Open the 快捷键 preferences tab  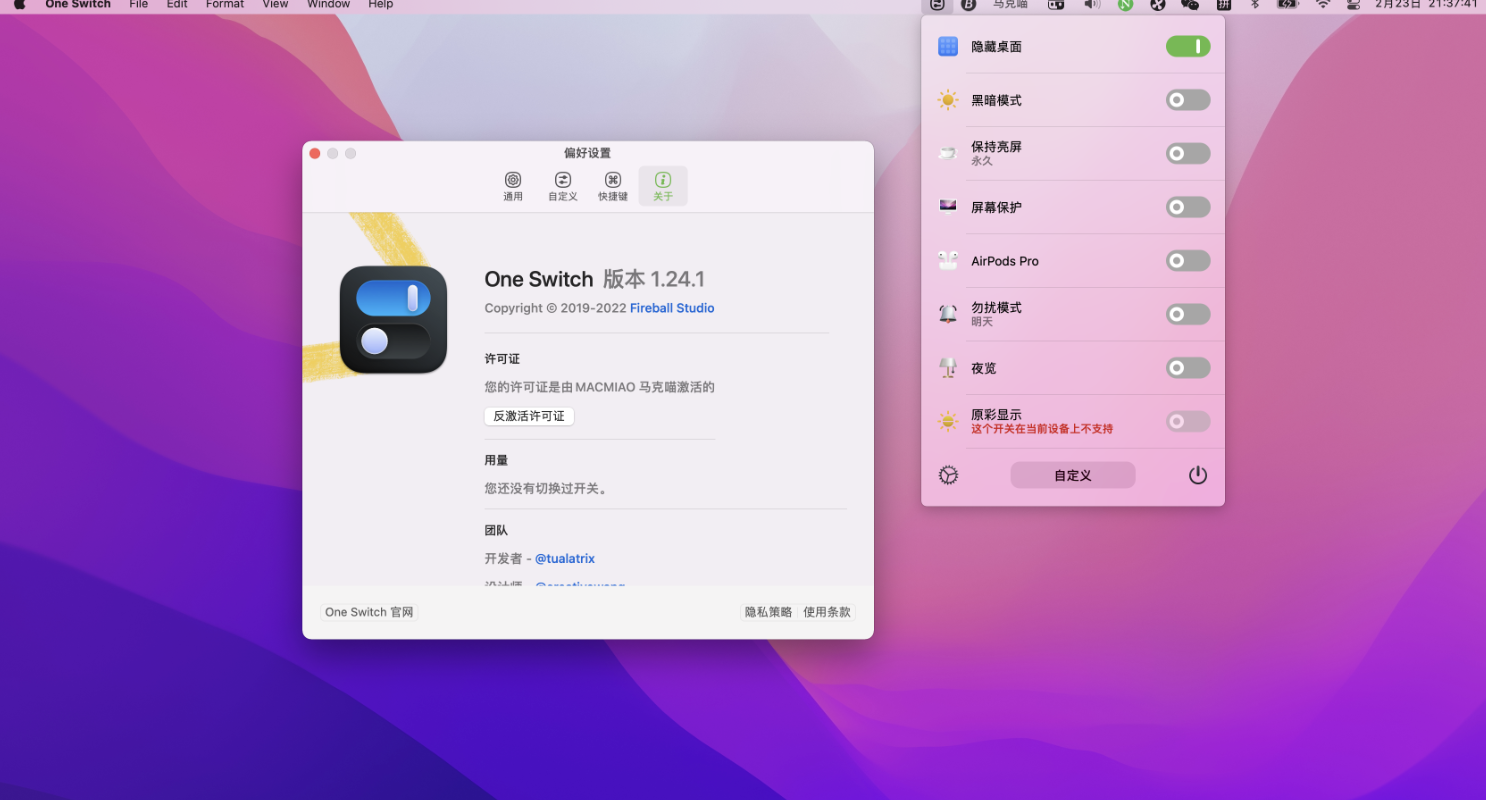tap(613, 186)
